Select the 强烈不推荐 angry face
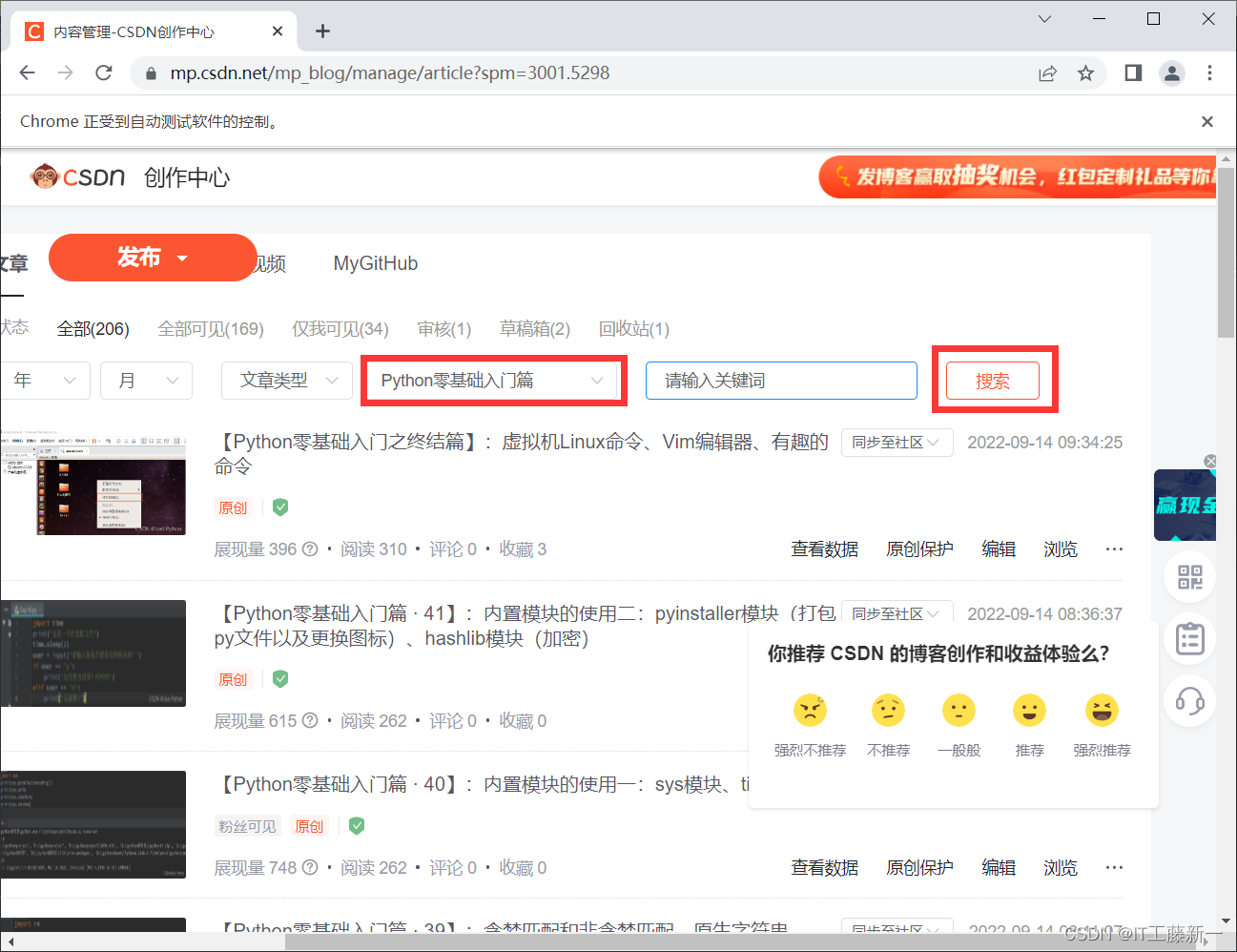Image resolution: width=1237 pixels, height=952 pixels. coord(810,710)
